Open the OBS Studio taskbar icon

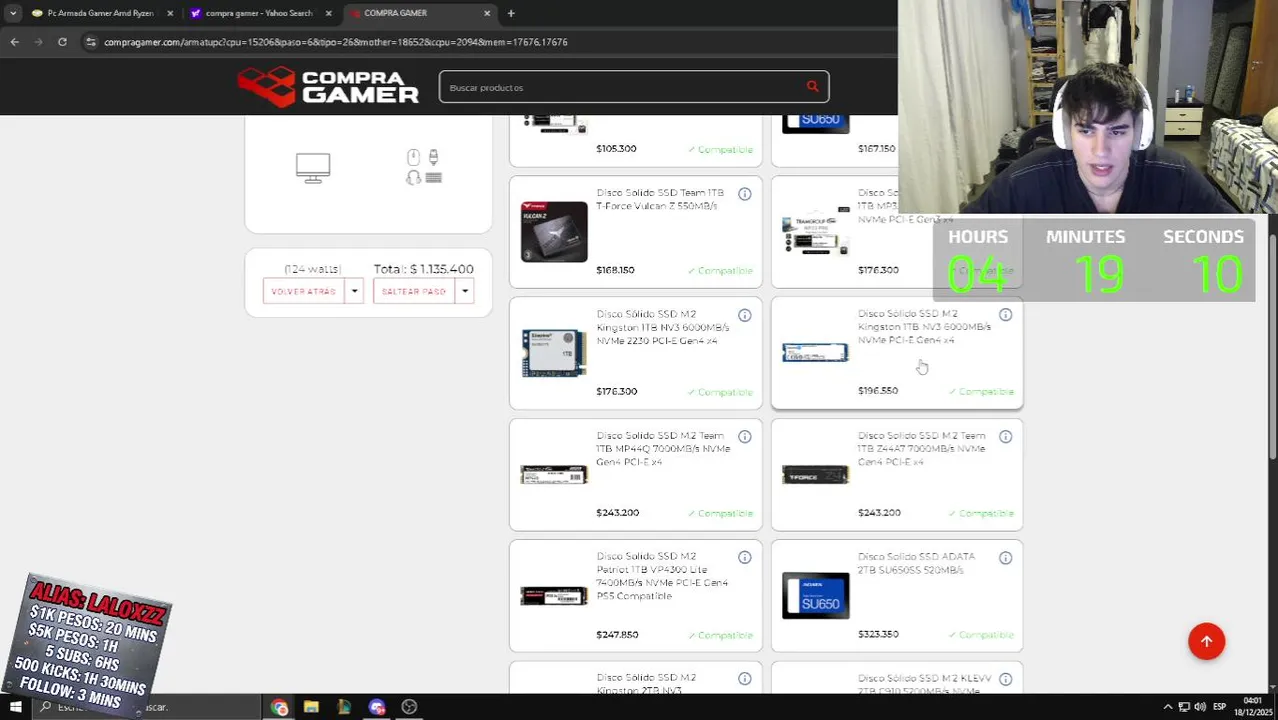(409, 707)
